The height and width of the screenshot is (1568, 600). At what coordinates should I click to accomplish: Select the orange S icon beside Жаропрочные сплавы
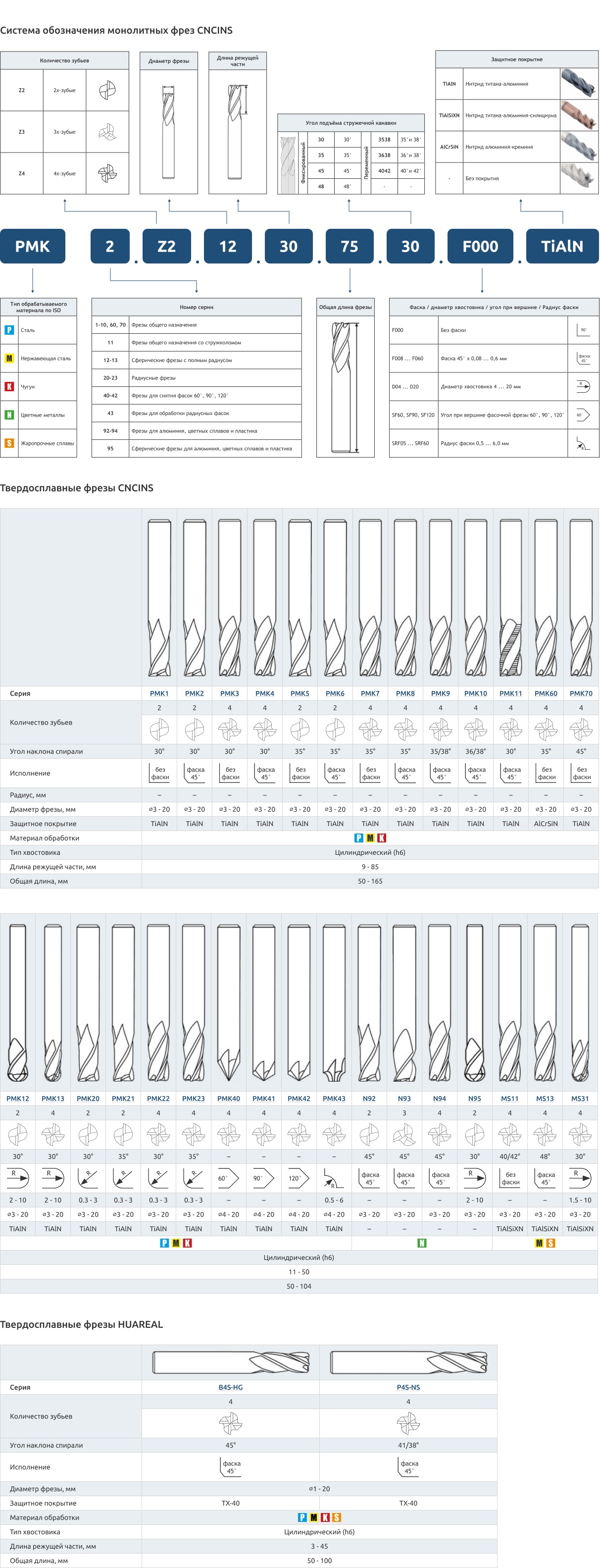coord(9,443)
